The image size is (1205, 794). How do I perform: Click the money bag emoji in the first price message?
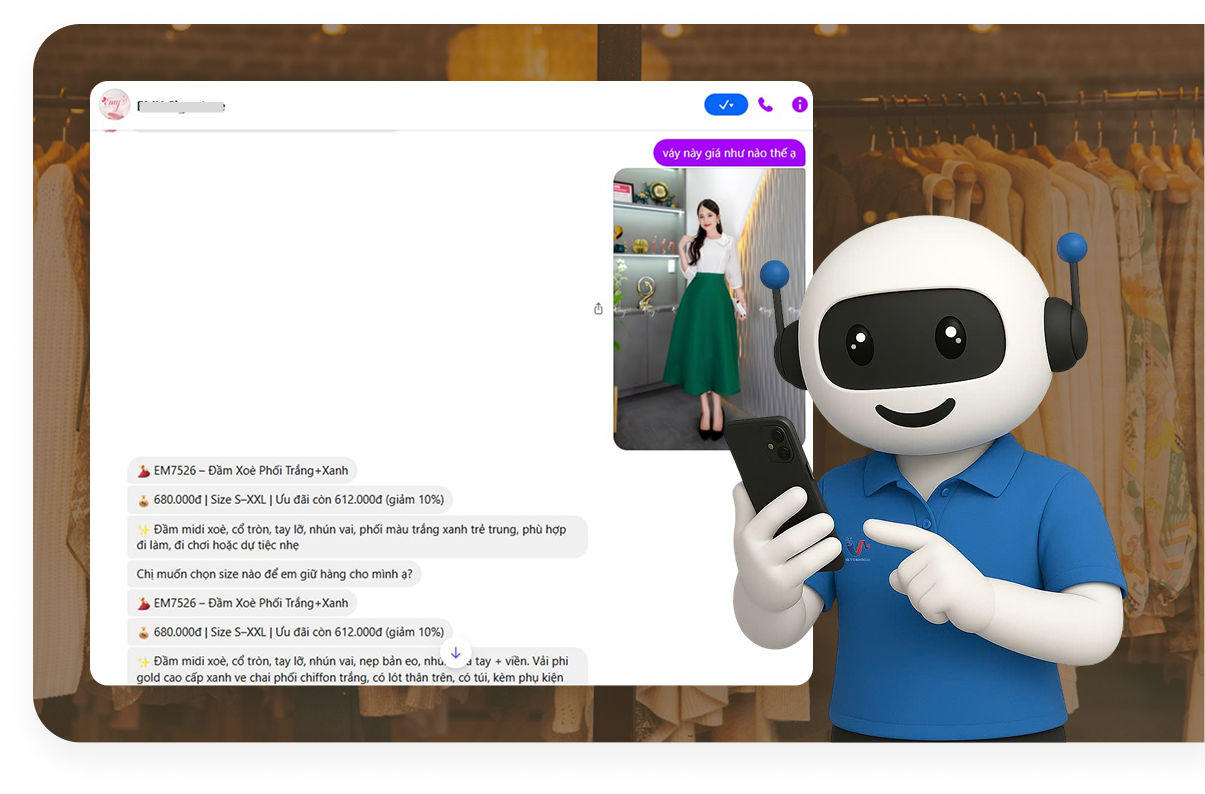click(x=144, y=500)
